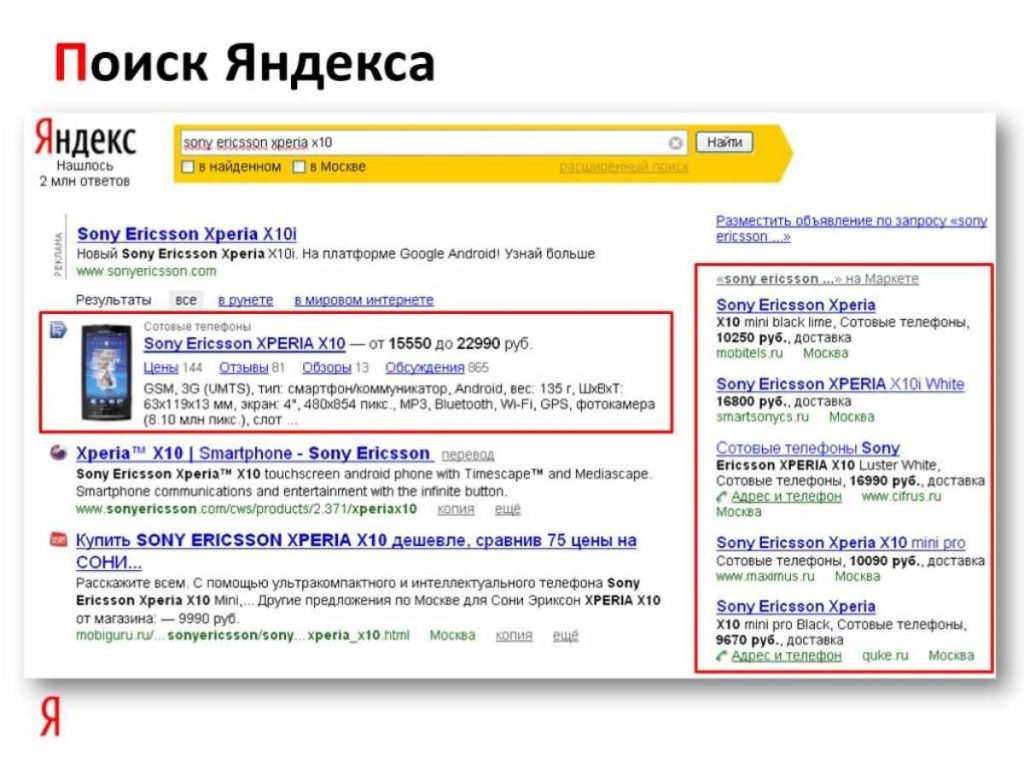Viewport: 1024px width, 768px height.
Task: Open 'Сотовые телефоны Sony' offer link
Action: point(808,448)
